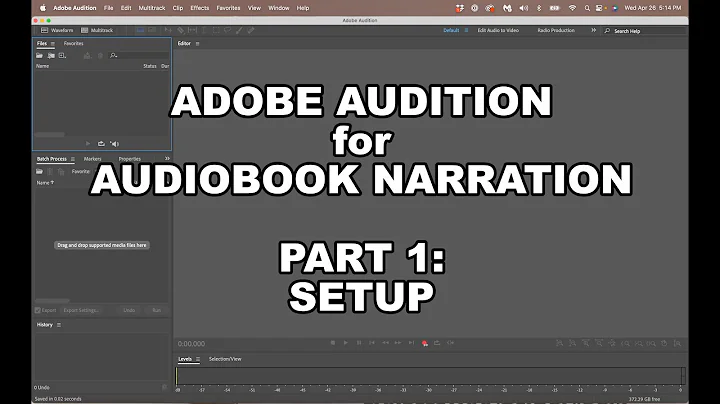Switch to the Markers tab
The width and height of the screenshot is (720, 404).
[x=92, y=159]
